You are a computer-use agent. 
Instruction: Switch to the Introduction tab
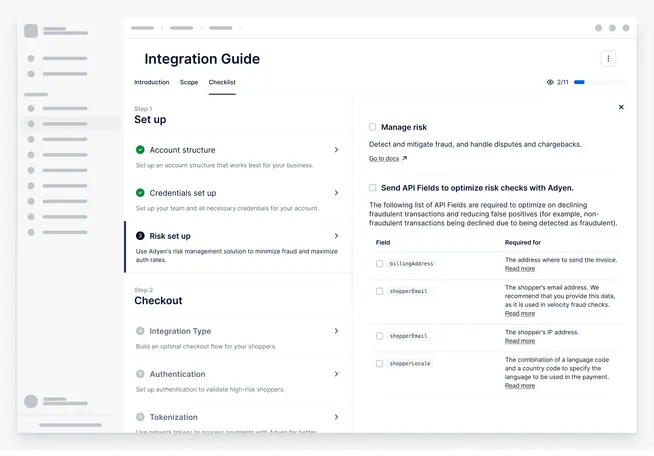[x=151, y=82]
